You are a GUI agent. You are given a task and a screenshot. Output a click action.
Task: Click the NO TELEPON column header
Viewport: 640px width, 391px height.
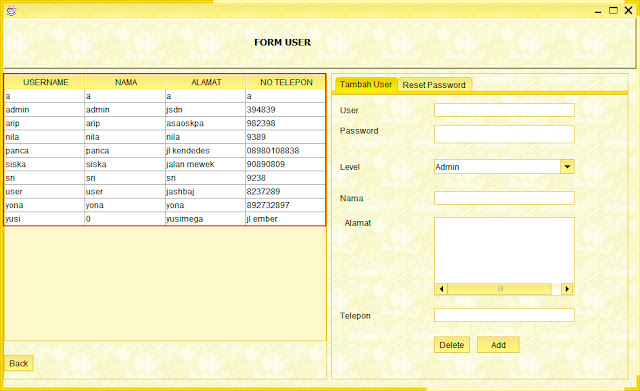286,82
